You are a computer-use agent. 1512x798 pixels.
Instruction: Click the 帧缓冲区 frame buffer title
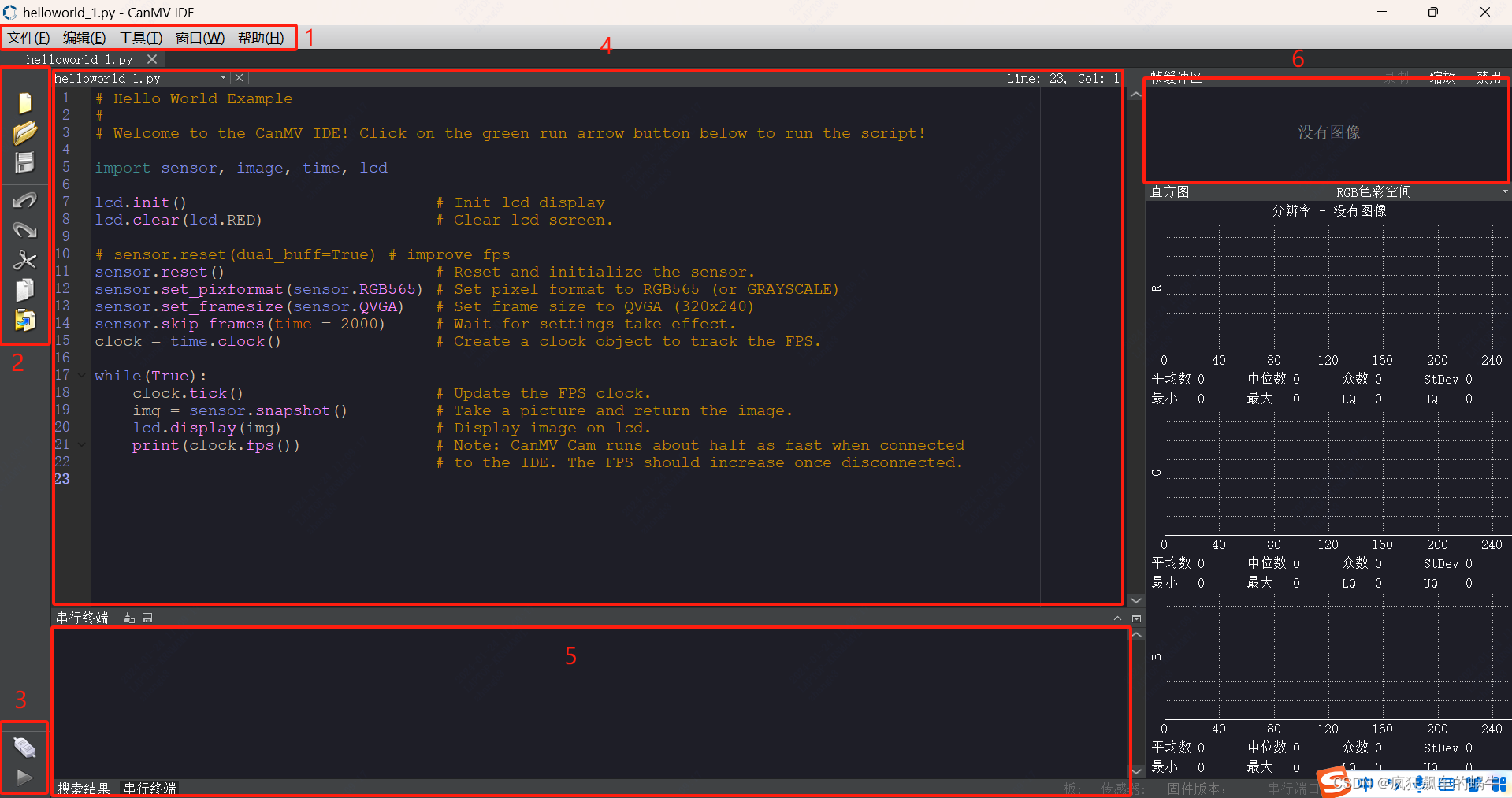click(x=1176, y=76)
